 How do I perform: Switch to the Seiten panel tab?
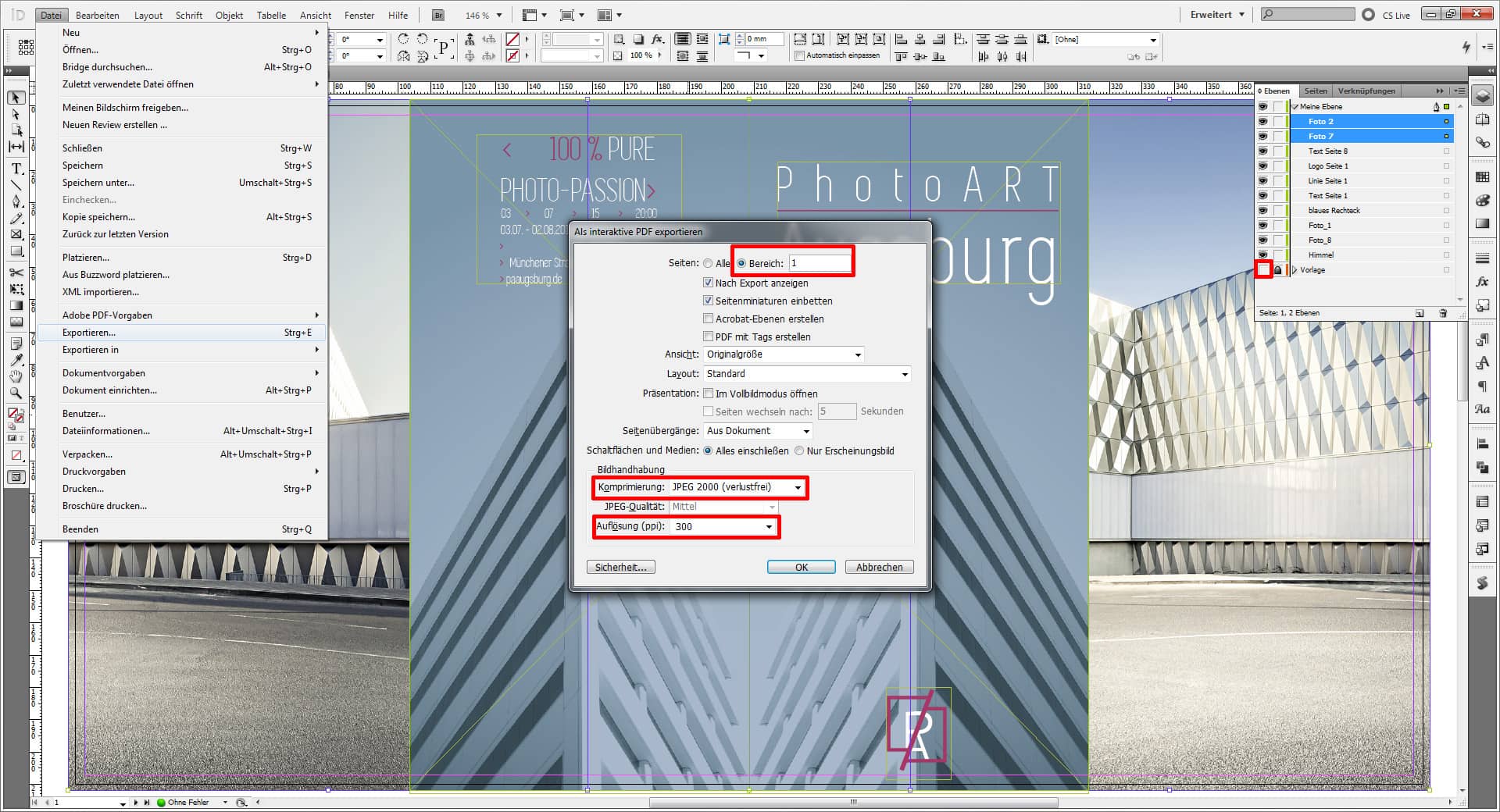pos(1315,91)
